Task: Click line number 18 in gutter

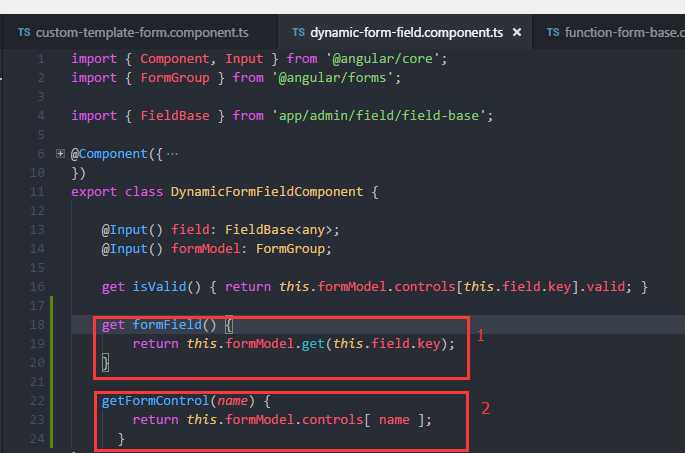Action: coord(38,325)
